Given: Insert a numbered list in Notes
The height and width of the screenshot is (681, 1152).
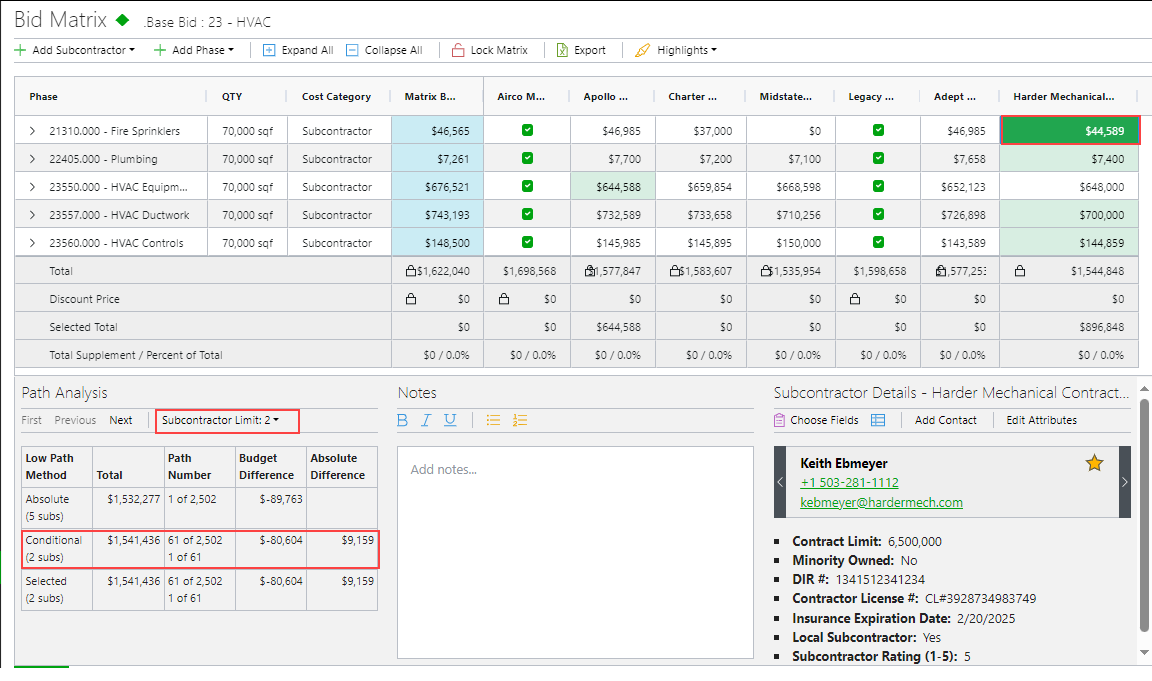Looking at the screenshot, I should (520, 420).
